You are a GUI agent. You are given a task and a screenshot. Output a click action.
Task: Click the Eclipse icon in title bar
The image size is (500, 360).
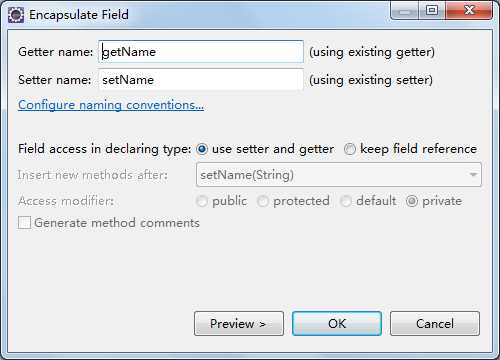tap(16, 15)
